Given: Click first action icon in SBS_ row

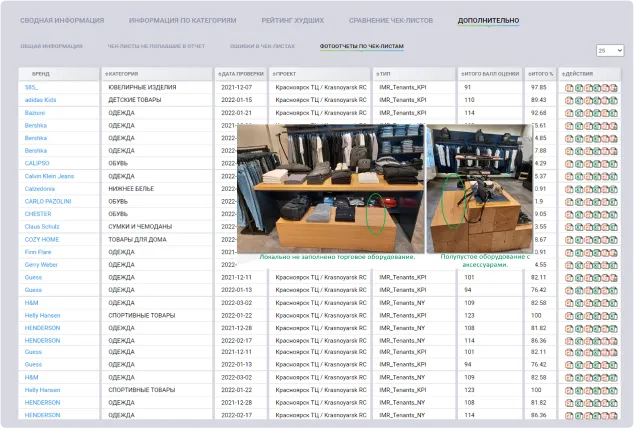Looking at the screenshot, I should pyautogui.click(x=568, y=87).
